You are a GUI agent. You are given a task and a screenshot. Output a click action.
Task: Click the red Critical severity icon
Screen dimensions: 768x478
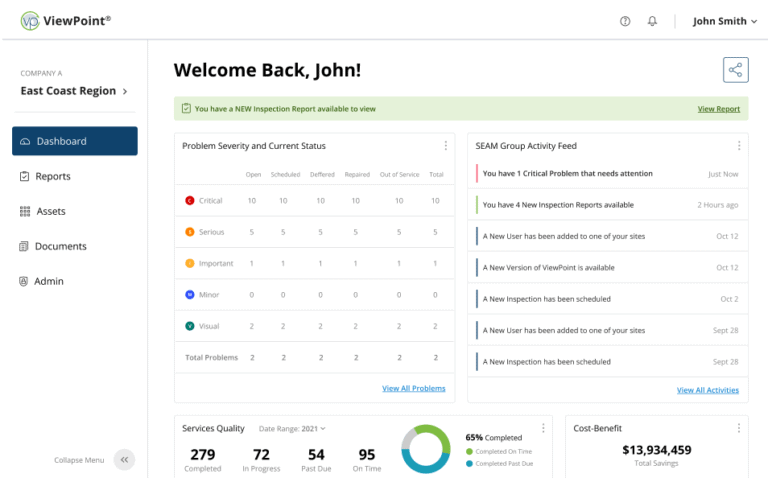coord(190,201)
